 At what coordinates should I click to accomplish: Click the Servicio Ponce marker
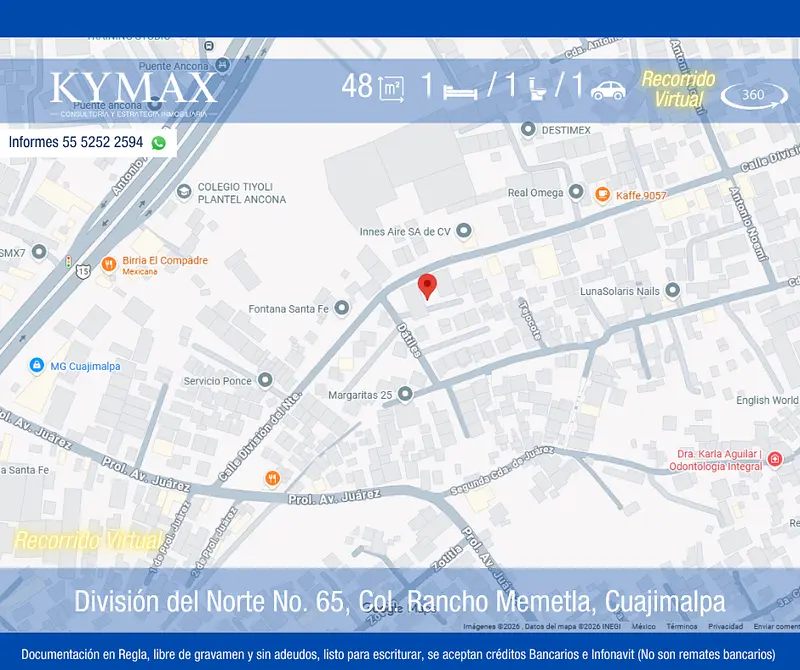(x=264, y=380)
